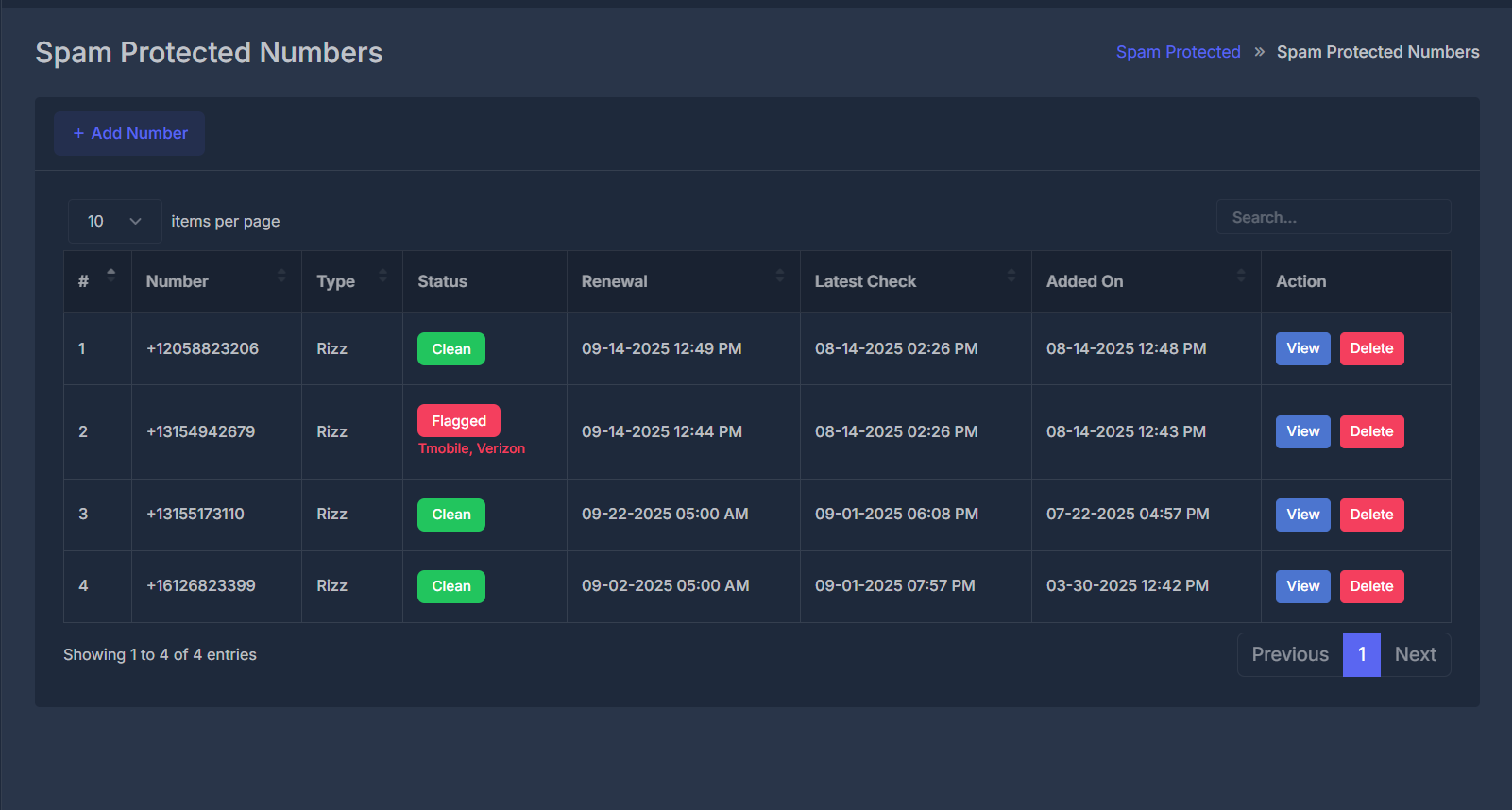Focus the Search input field

click(1334, 217)
